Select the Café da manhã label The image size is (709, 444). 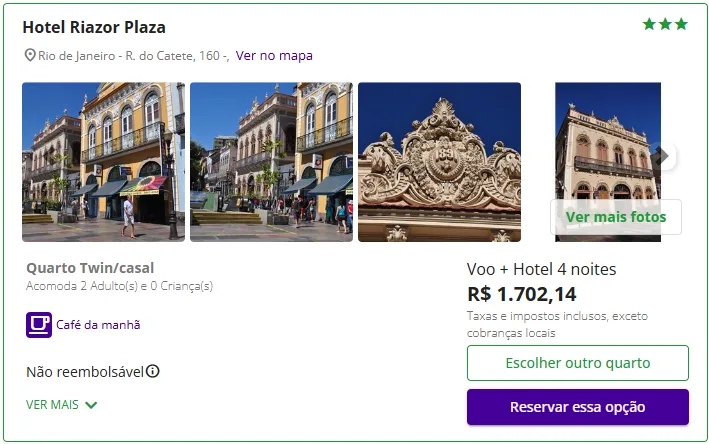click(98, 325)
